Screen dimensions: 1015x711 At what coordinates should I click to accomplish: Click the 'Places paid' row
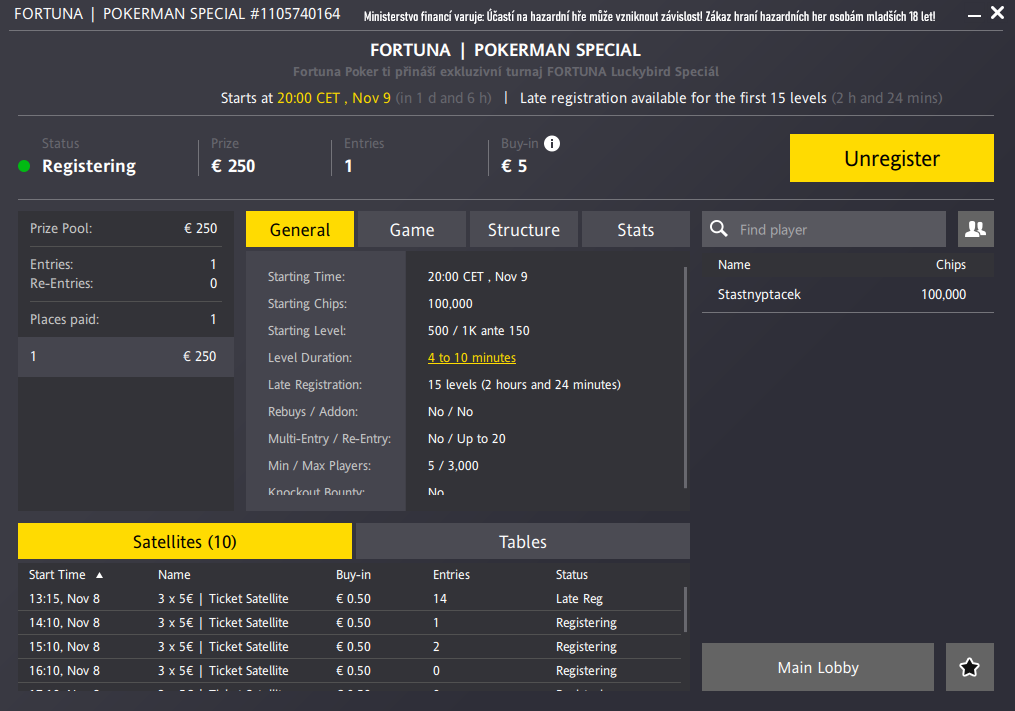click(x=123, y=319)
